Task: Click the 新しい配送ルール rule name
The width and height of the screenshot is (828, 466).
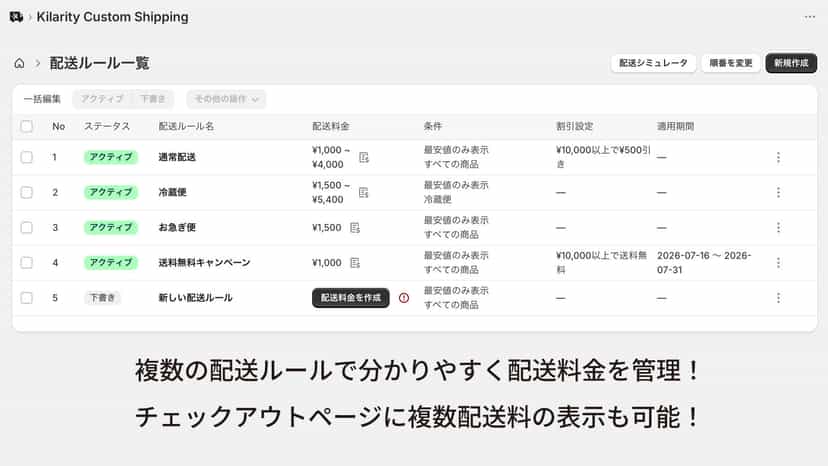Action: (195, 298)
